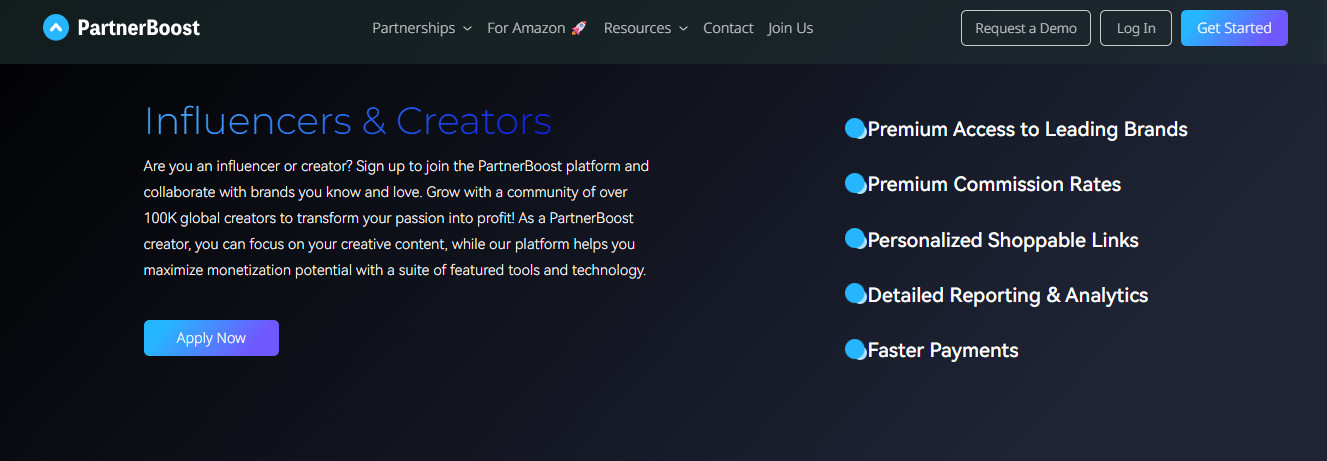The width and height of the screenshot is (1327, 461).
Task: Click the PartnerBoost brand name text
Action: pos(138,28)
